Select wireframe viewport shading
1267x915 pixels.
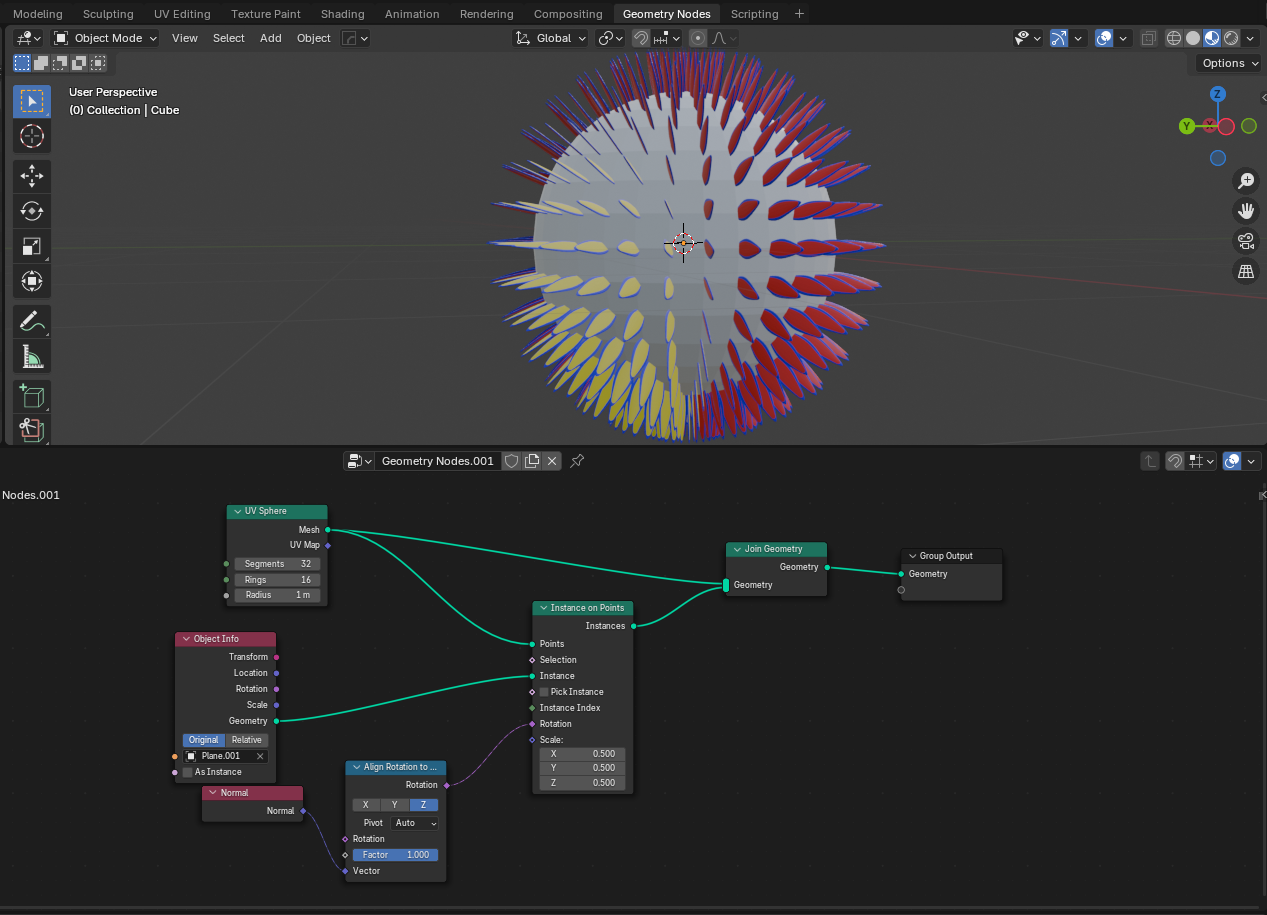click(1174, 38)
